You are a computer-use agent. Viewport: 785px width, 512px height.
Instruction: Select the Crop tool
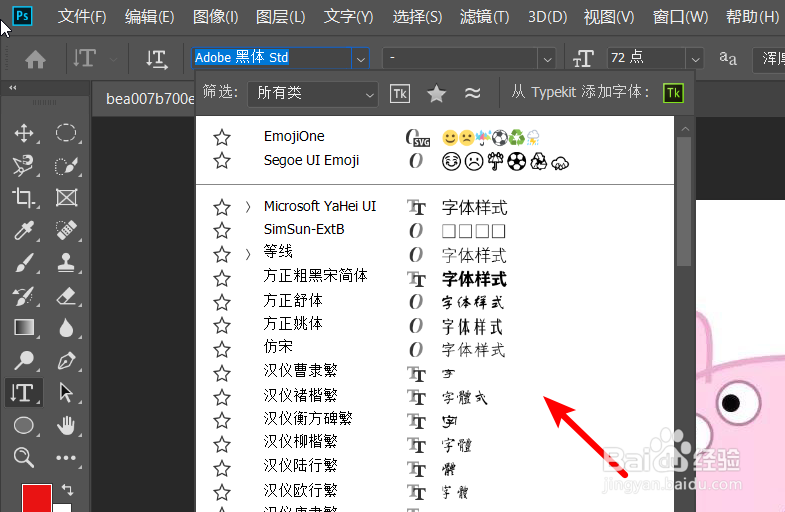point(23,198)
